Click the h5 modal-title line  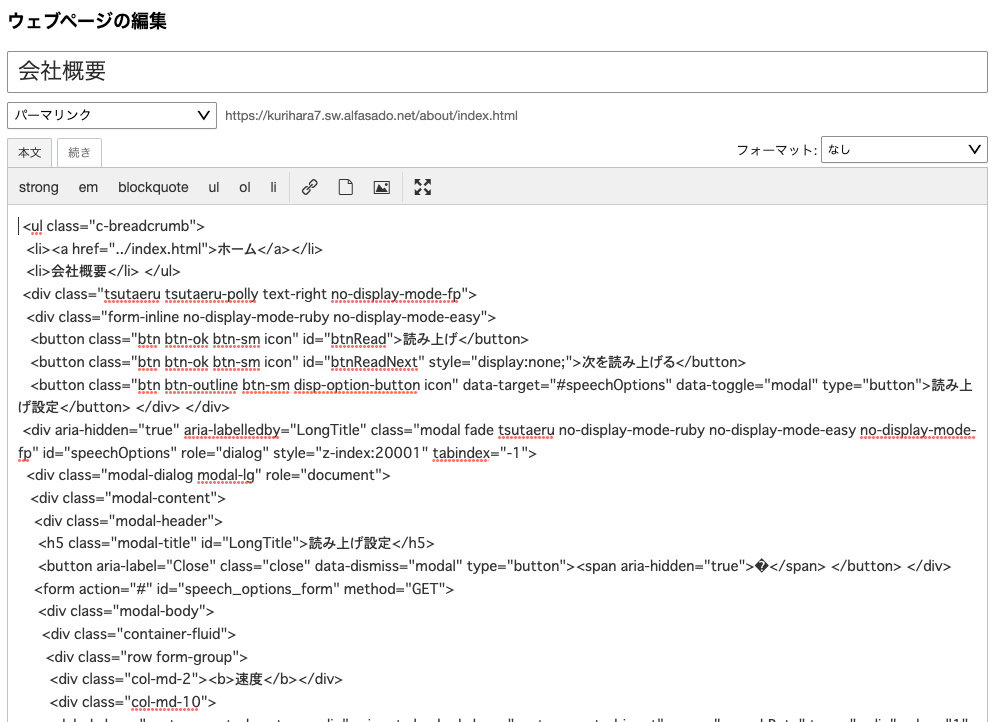click(x=236, y=543)
